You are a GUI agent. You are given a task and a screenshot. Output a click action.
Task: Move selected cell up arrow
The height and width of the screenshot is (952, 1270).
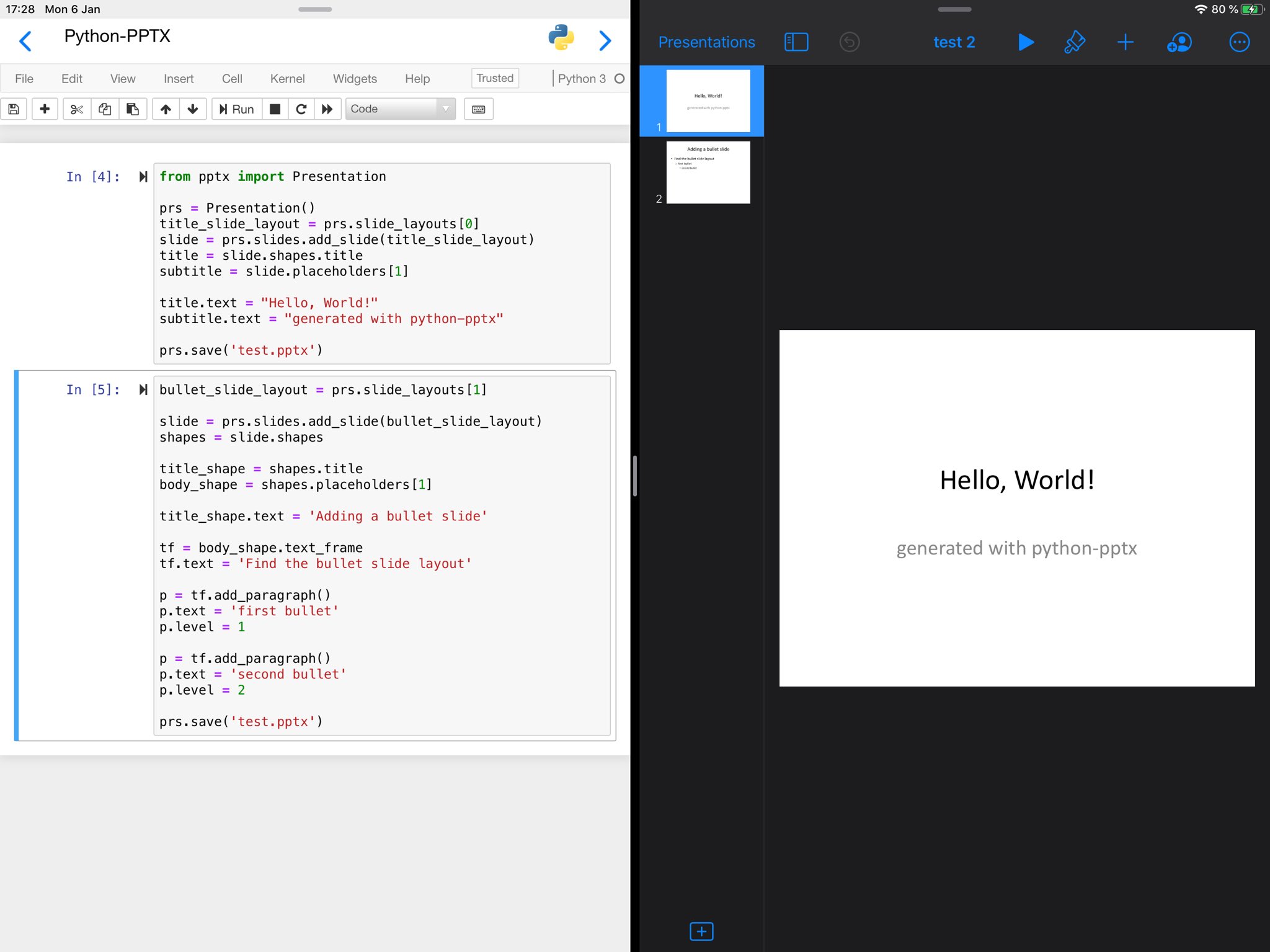click(x=166, y=109)
